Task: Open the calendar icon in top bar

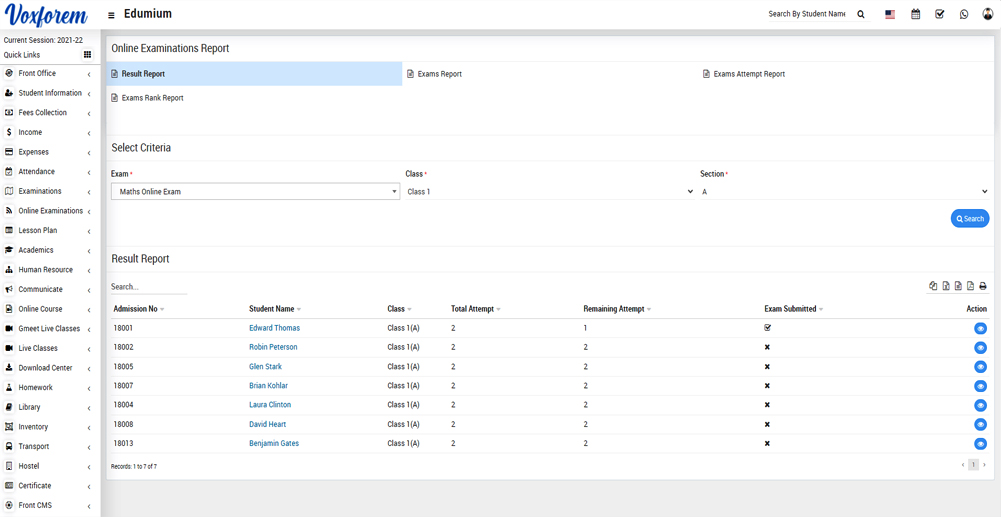Action: point(915,14)
